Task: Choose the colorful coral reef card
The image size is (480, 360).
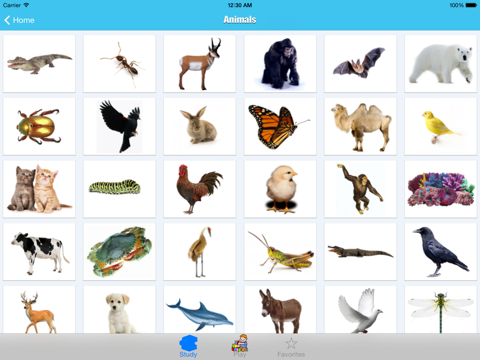Action: click(441, 189)
